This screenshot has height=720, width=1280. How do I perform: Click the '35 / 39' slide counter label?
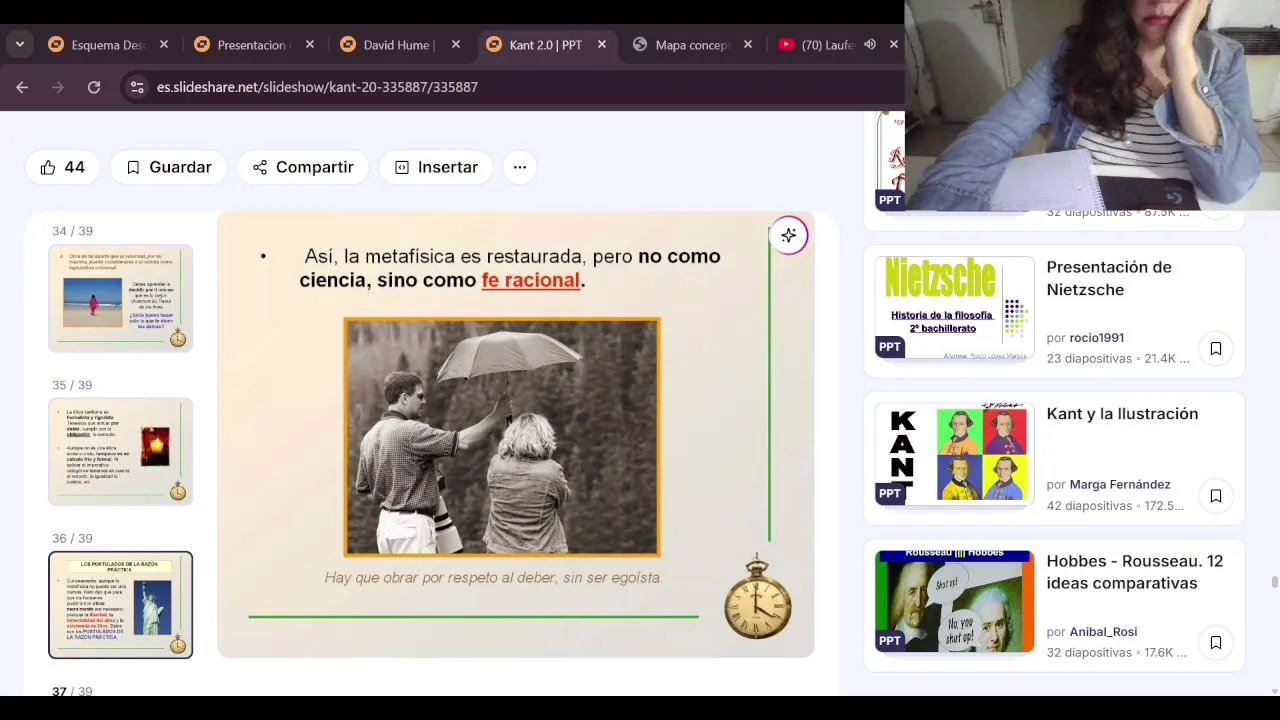[72, 385]
